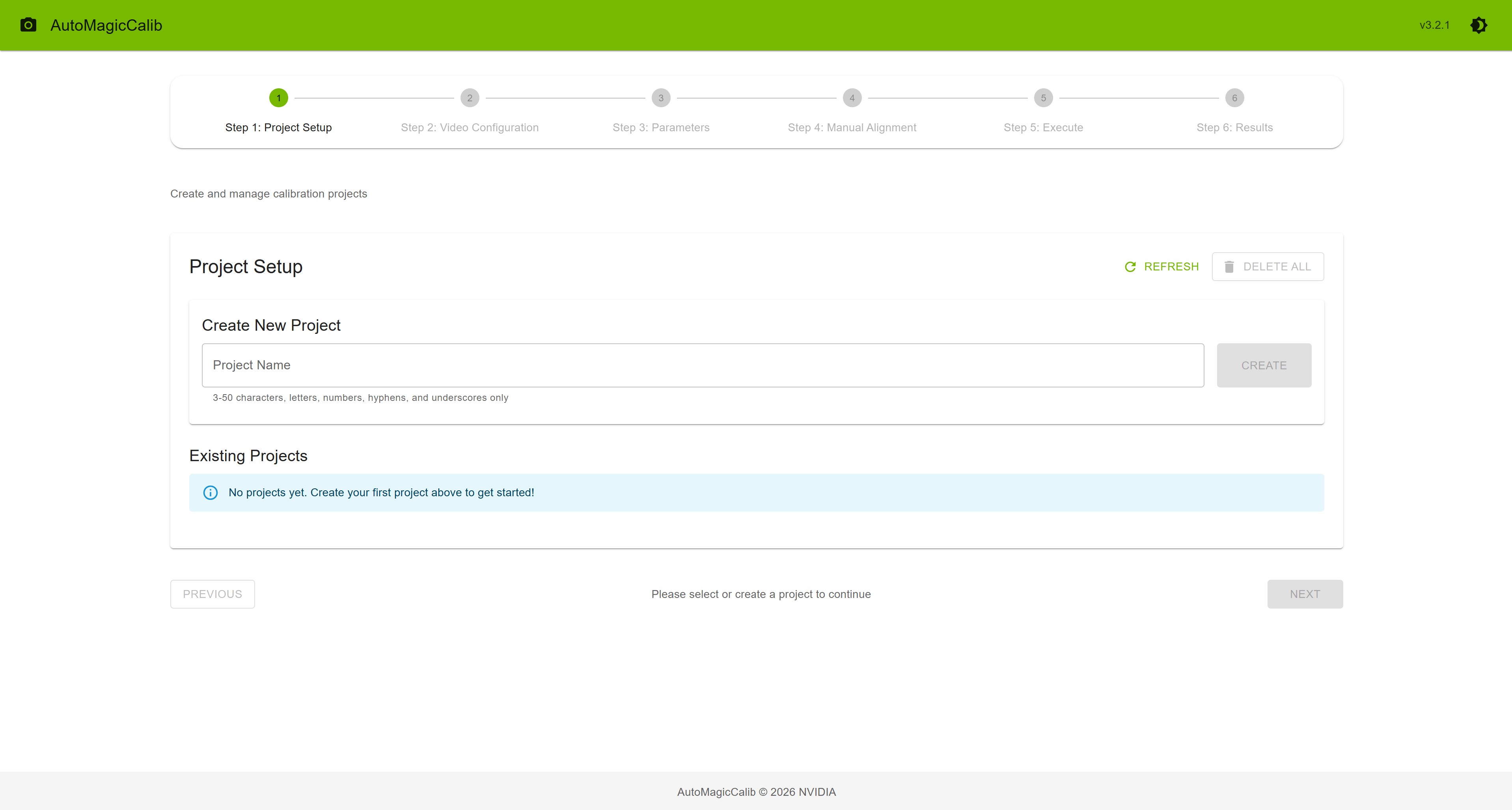
Task: Click the REFRESH button text
Action: (x=1172, y=267)
